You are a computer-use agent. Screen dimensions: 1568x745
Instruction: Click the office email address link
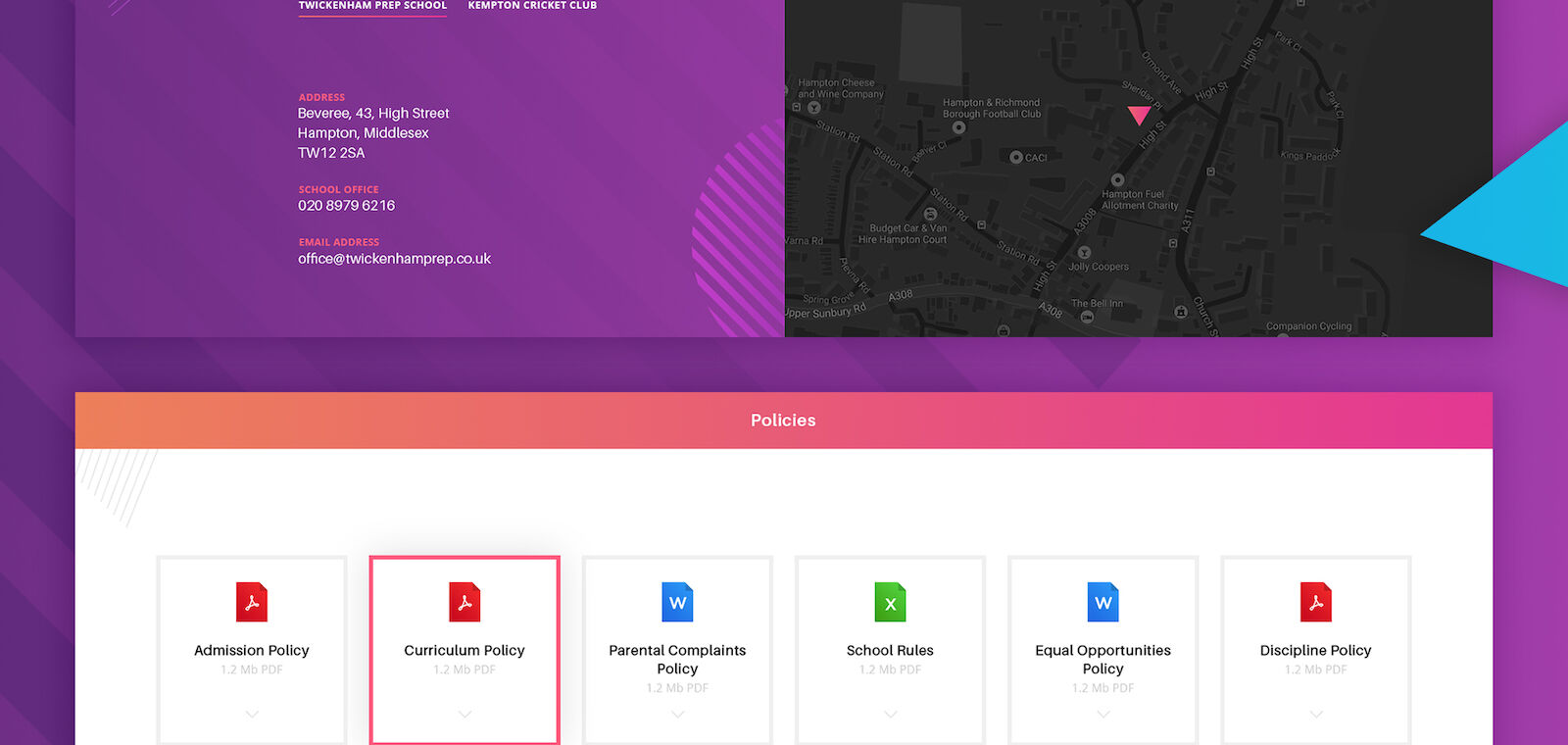tap(394, 259)
